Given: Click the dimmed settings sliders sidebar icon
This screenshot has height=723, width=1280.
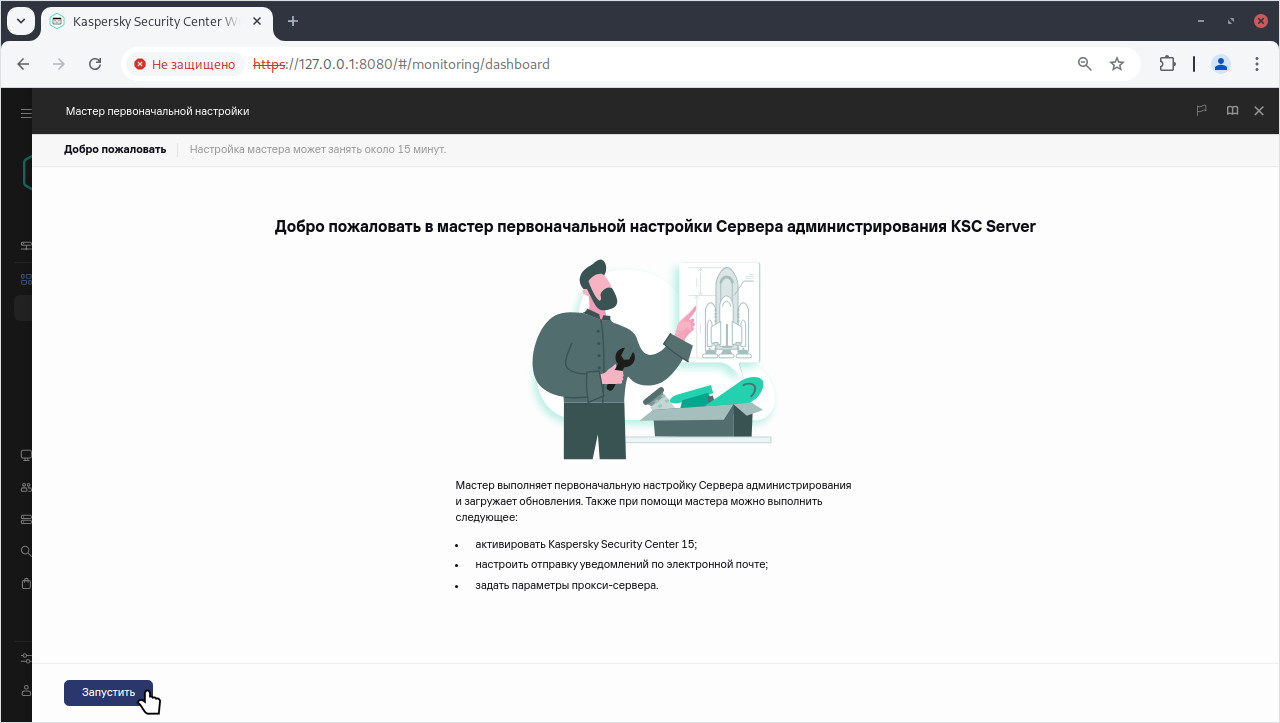Looking at the screenshot, I should (x=26, y=658).
